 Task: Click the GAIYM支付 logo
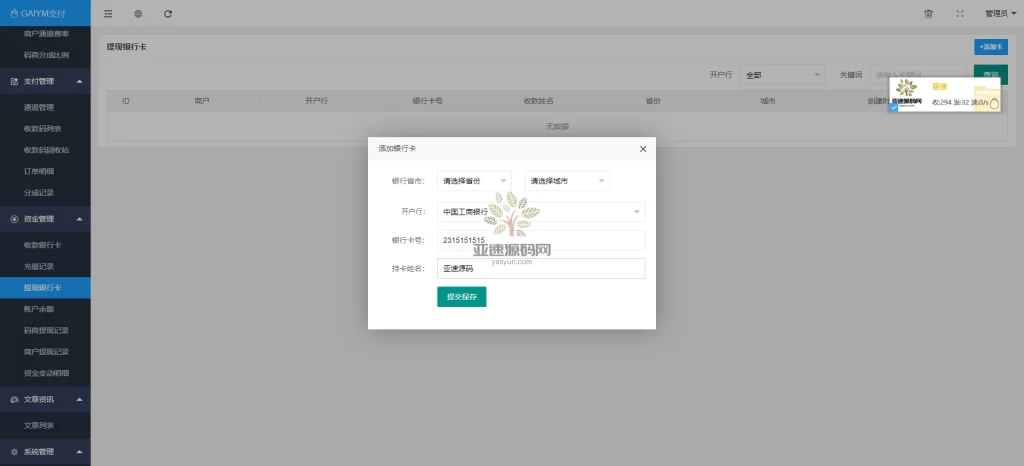pos(39,14)
